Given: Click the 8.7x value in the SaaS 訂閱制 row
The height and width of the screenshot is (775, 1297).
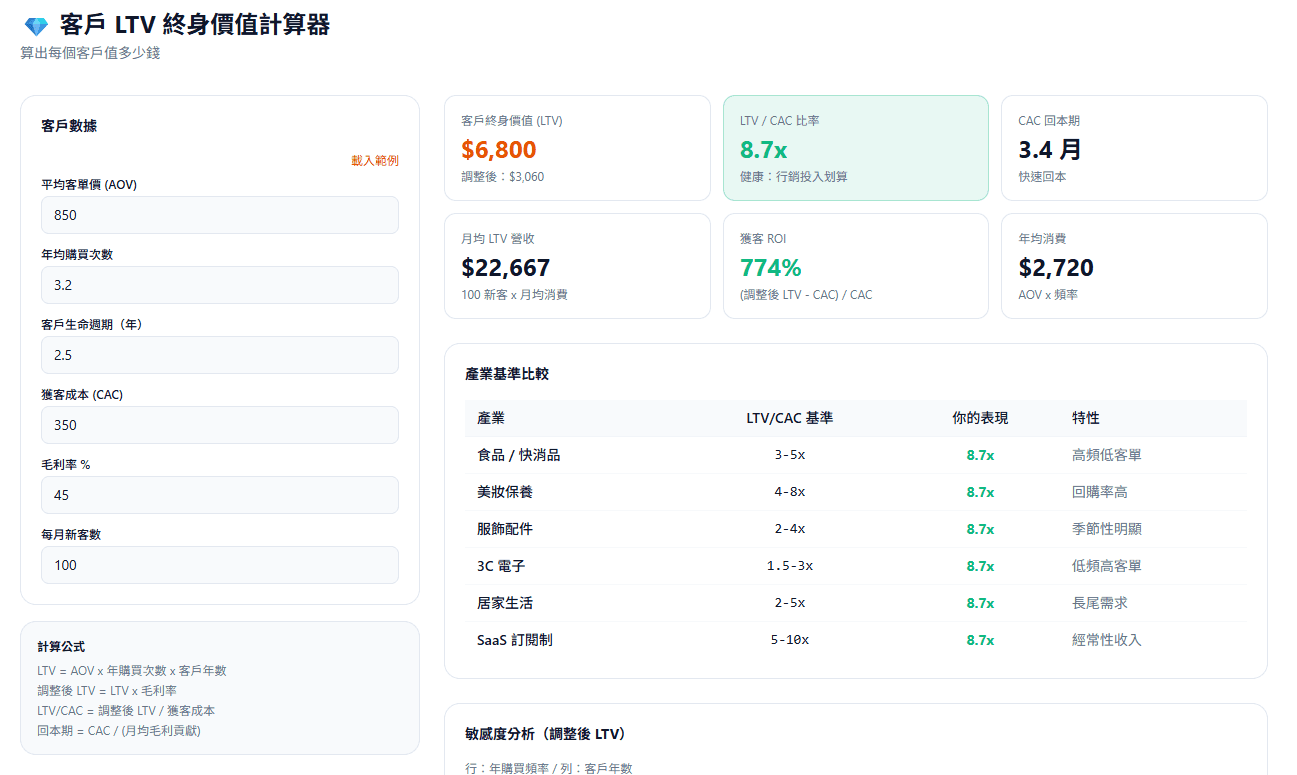Looking at the screenshot, I should (980, 640).
